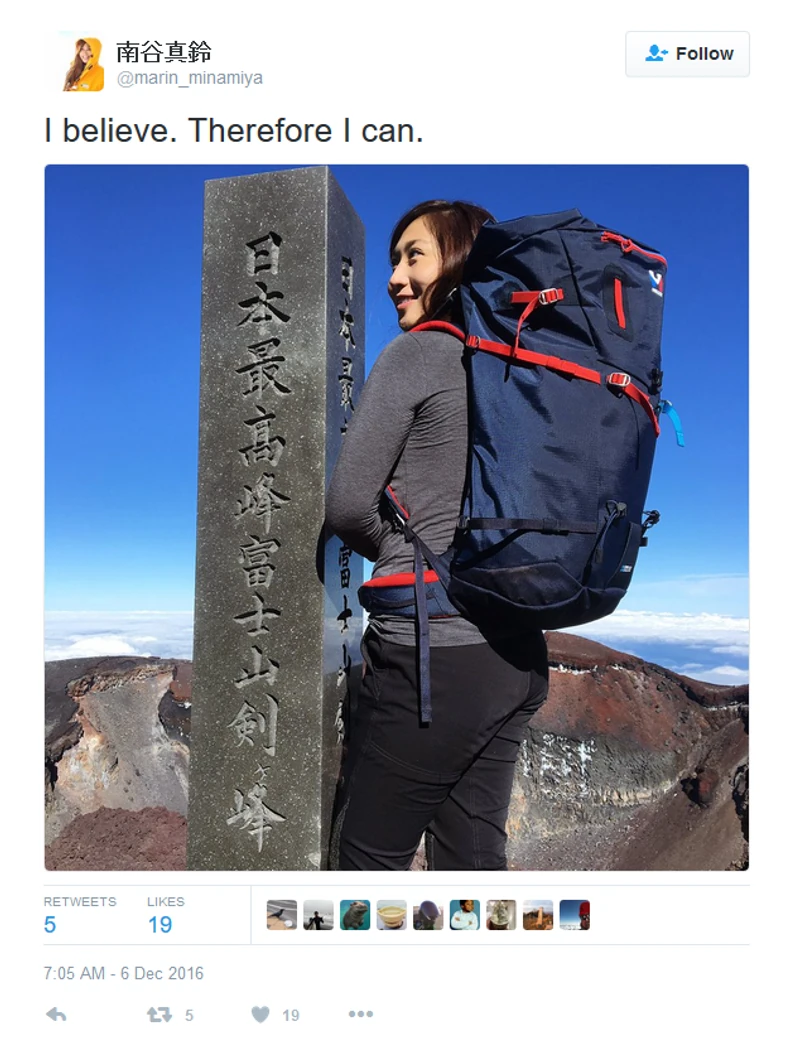
Task: Open the desert rock tower avatar
Action: pyautogui.click(x=538, y=915)
